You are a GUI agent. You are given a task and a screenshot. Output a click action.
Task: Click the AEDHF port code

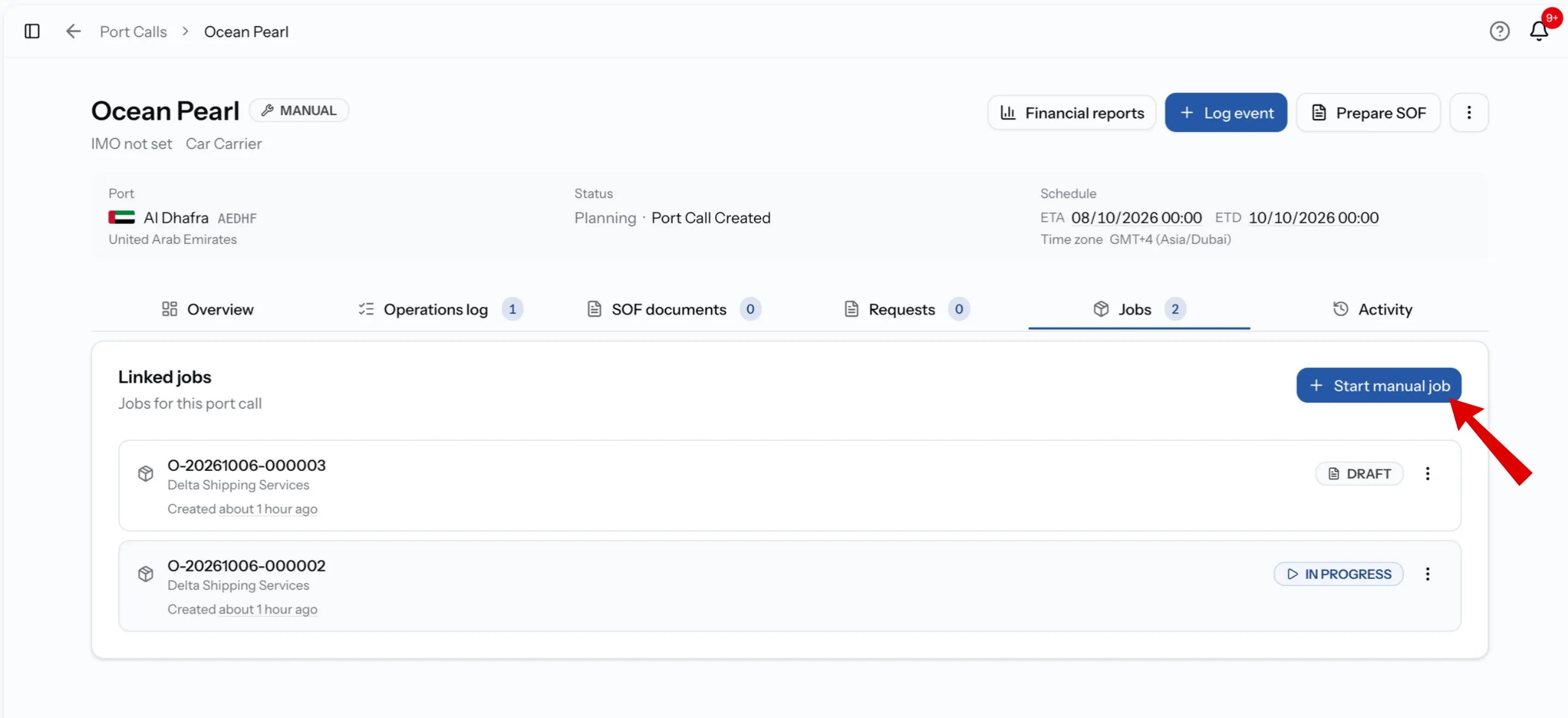[237, 218]
